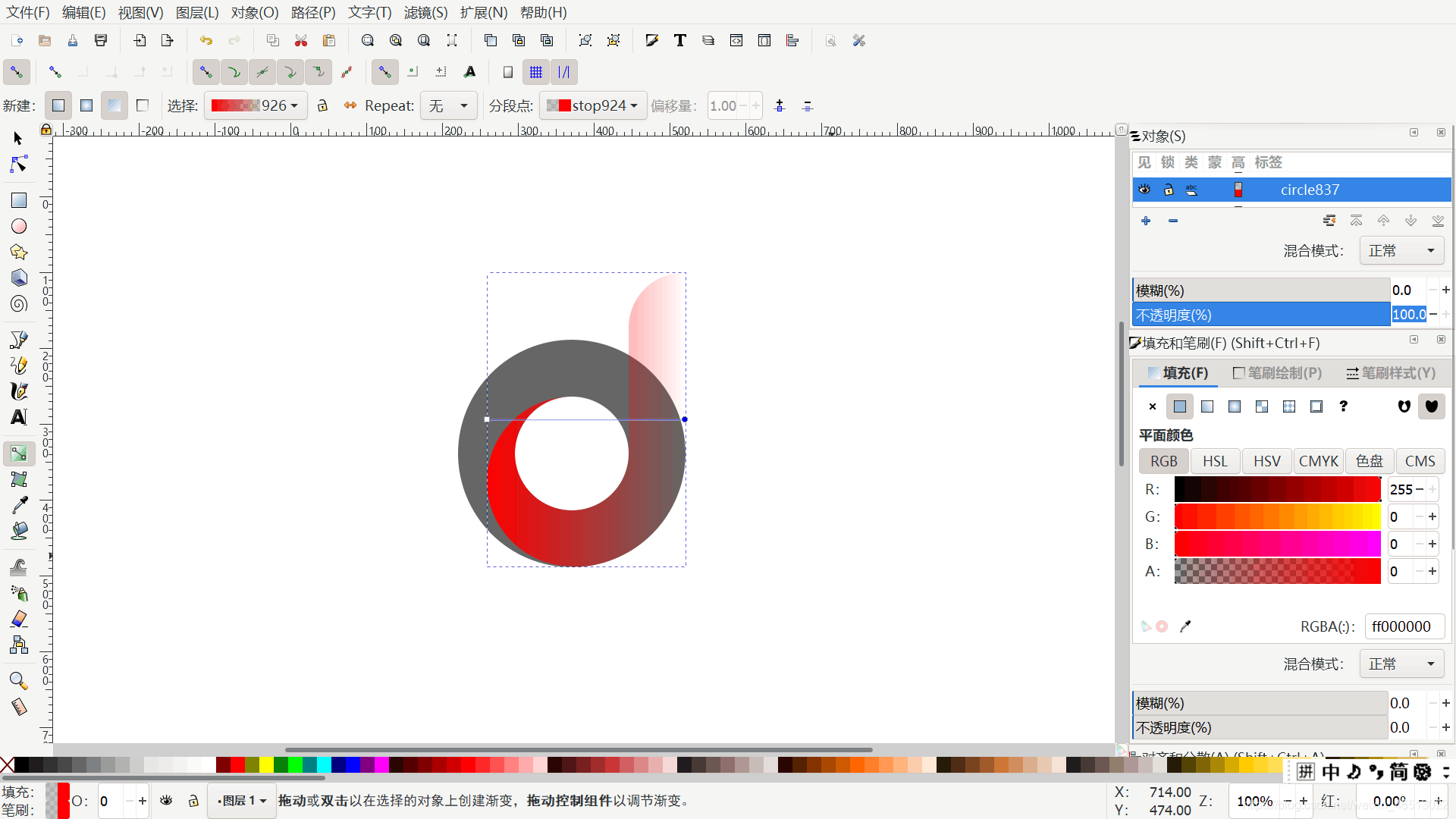The image size is (1456, 819).
Task: Open the Repeat dropdown
Action: pos(448,105)
